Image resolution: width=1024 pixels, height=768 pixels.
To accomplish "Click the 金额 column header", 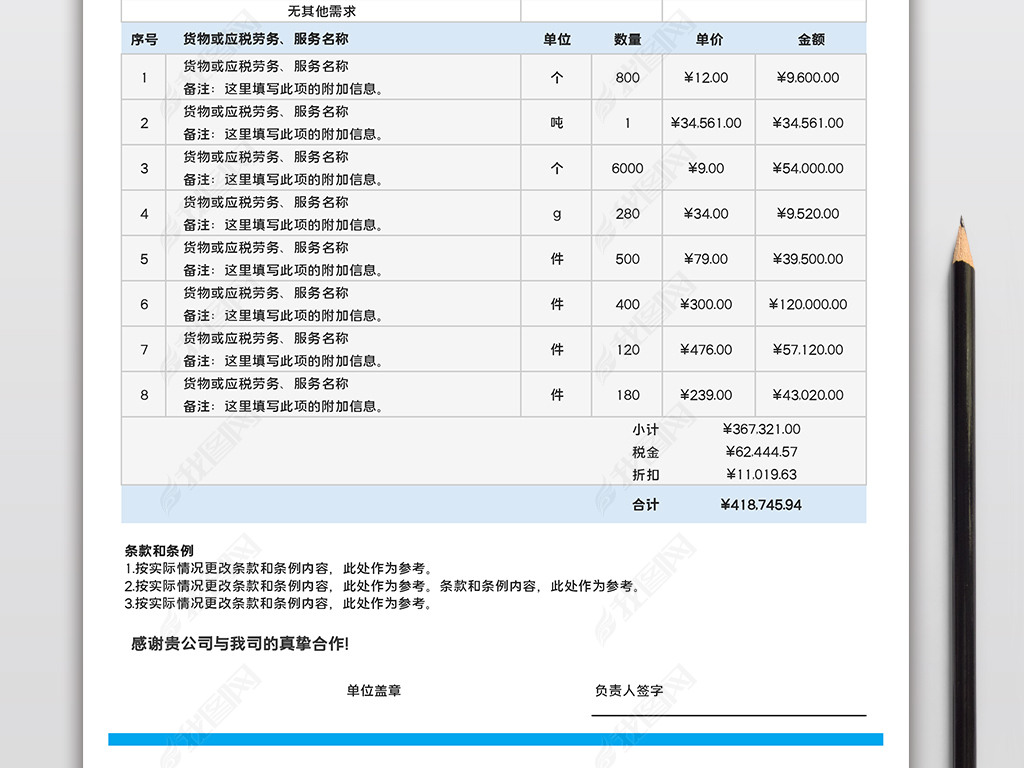I will coord(811,40).
